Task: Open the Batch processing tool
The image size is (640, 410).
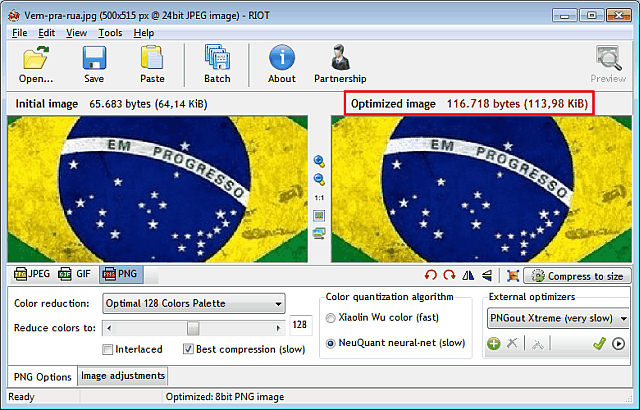Action: pos(217,64)
